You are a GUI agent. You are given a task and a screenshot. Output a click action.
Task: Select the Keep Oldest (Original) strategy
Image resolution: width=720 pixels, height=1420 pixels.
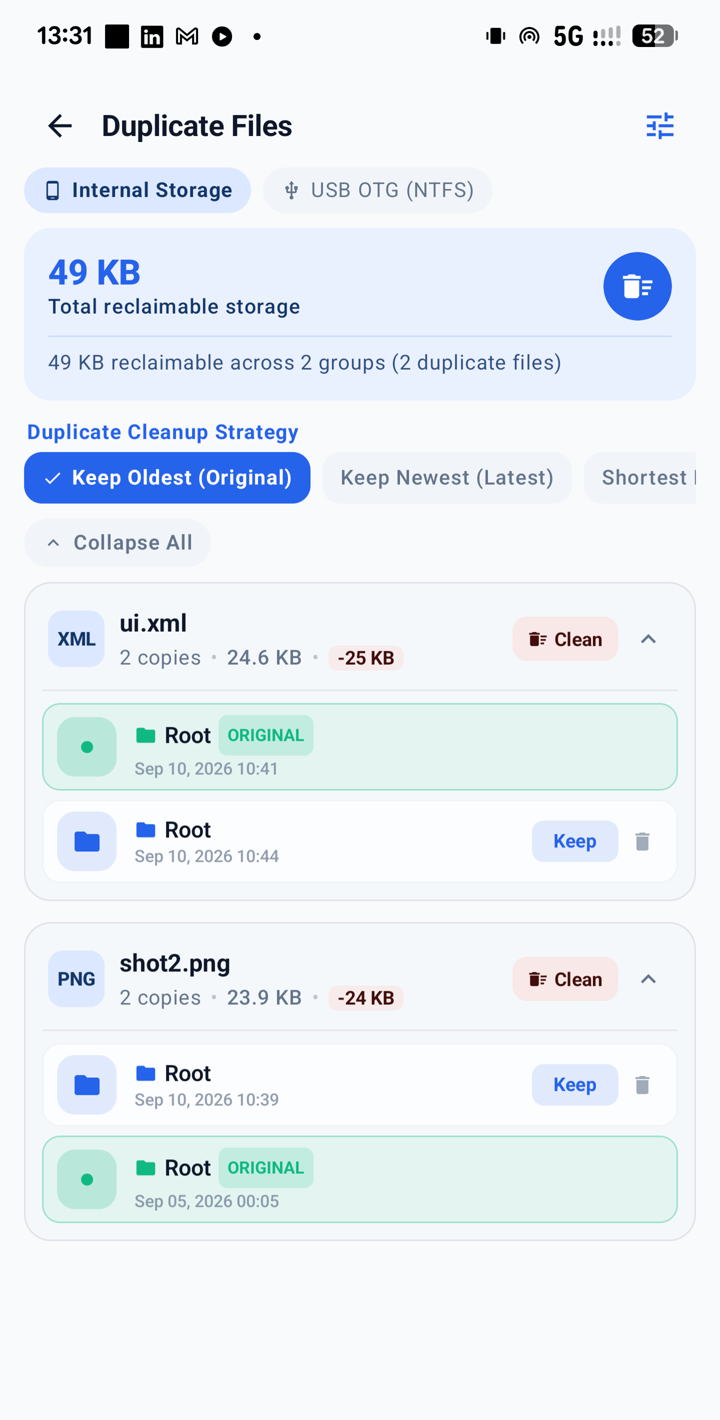click(167, 478)
